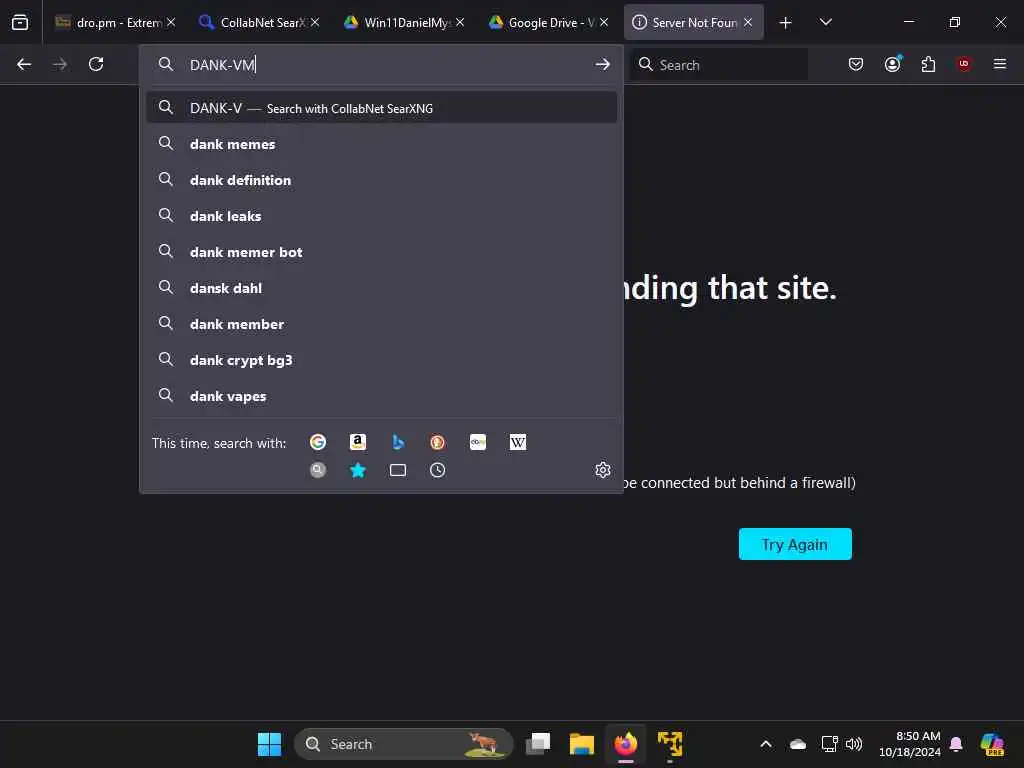Open the uBlock Origin extension icon
Viewport: 1024px width, 768px height.
pyautogui.click(x=964, y=64)
